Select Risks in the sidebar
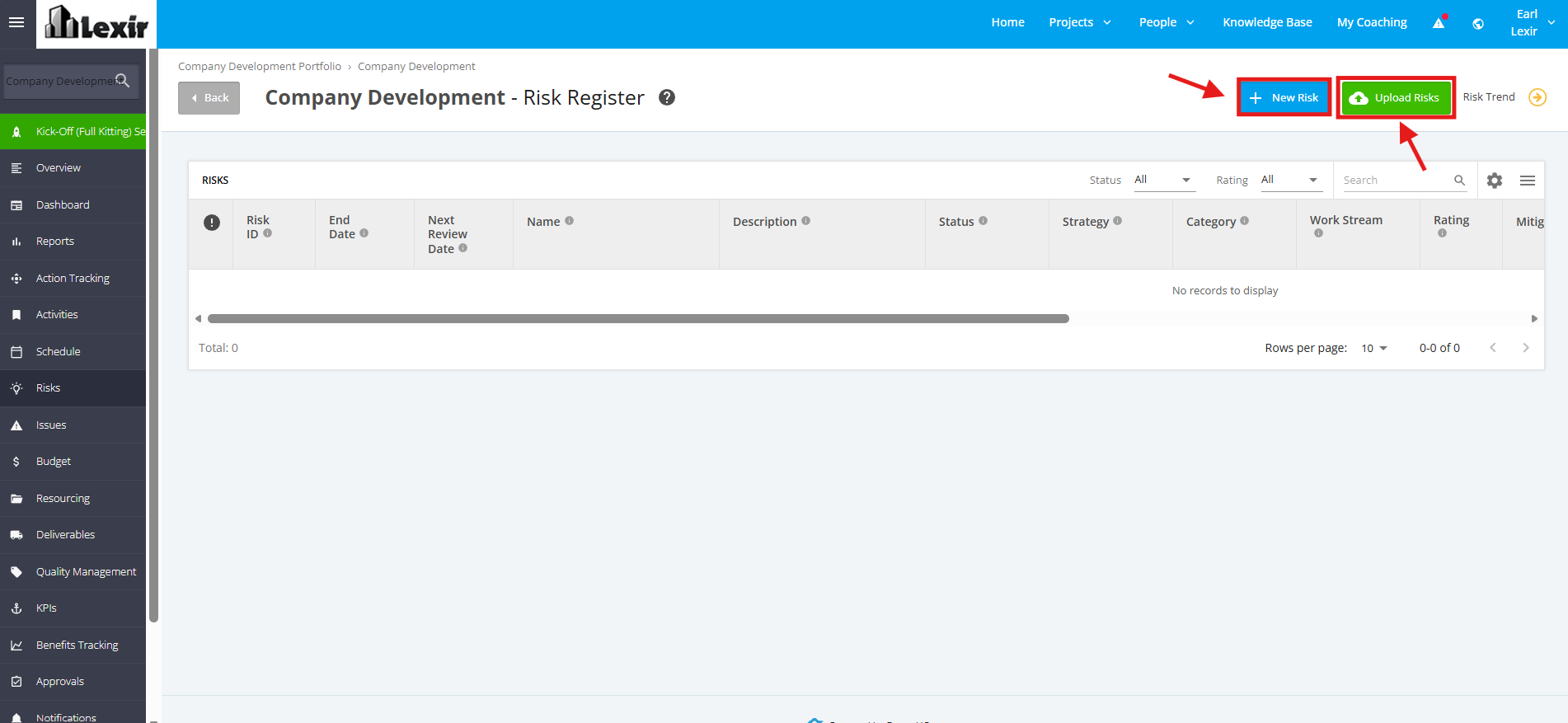Screen dimensions: 1568x723 [73, 387]
